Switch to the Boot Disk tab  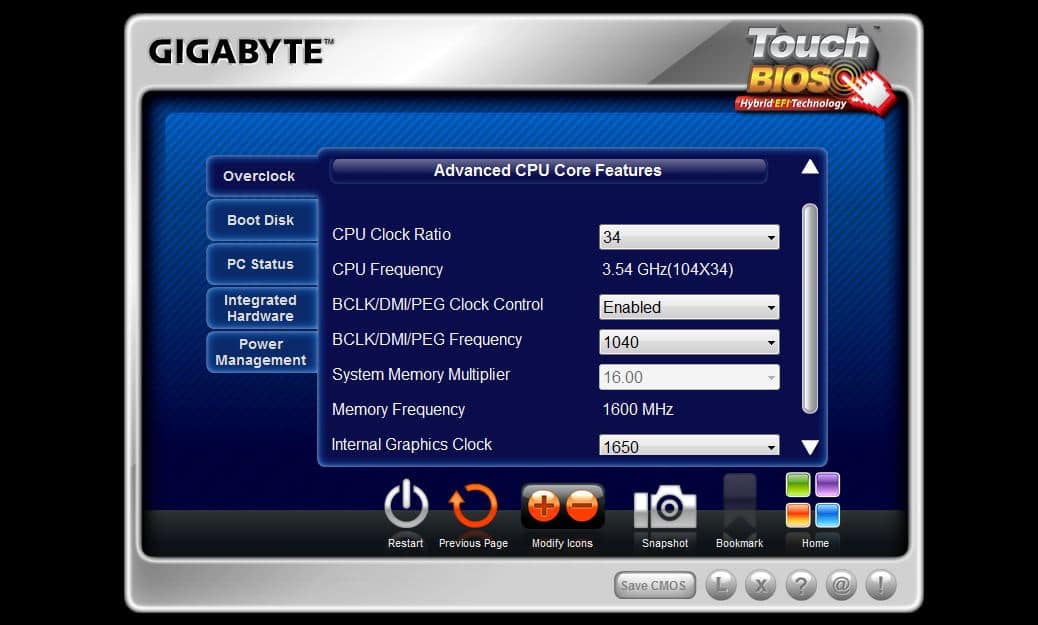point(261,220)
